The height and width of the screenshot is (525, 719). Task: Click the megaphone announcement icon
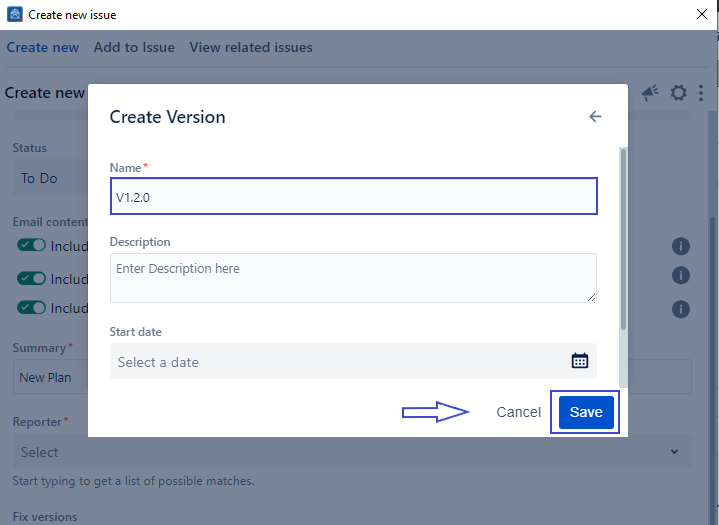650,93
